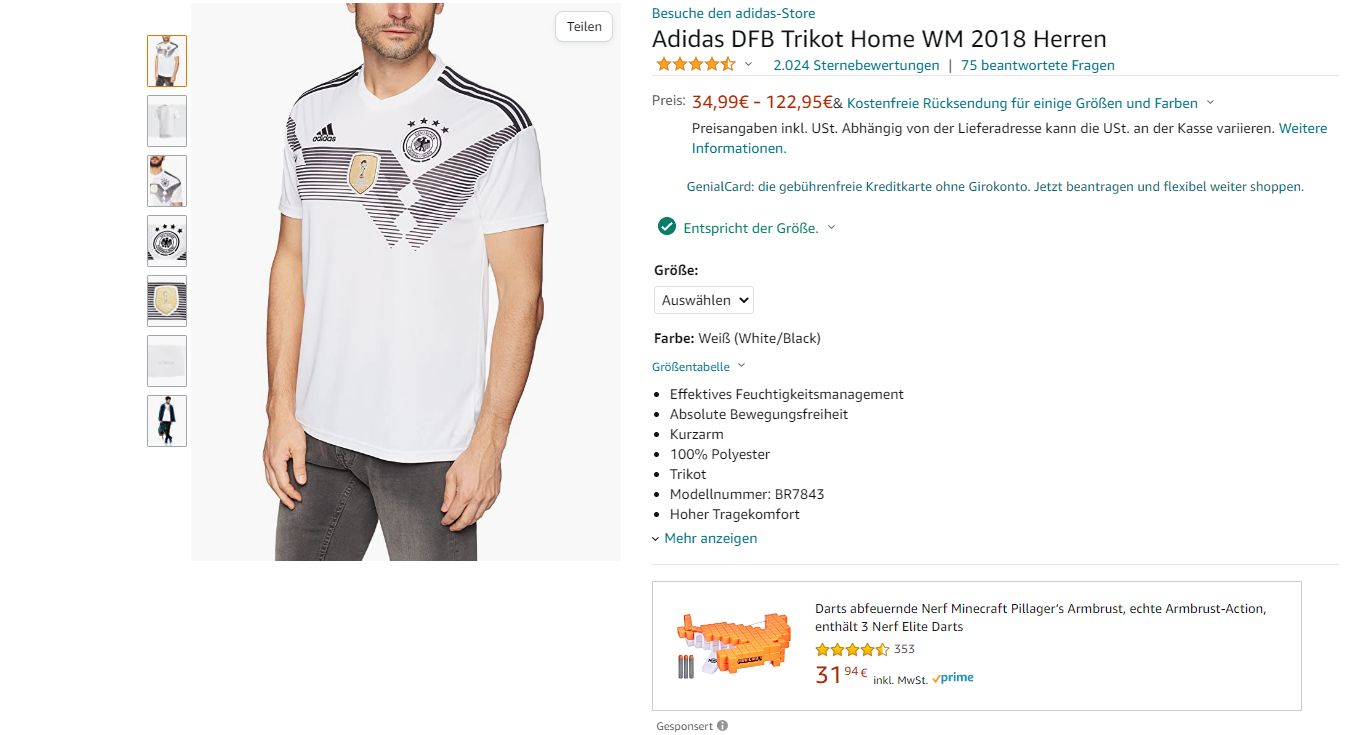Expand "Entspricht der Größe" fit feedback
Viewport: 1354px width, 735px height.
coord(831,228)
